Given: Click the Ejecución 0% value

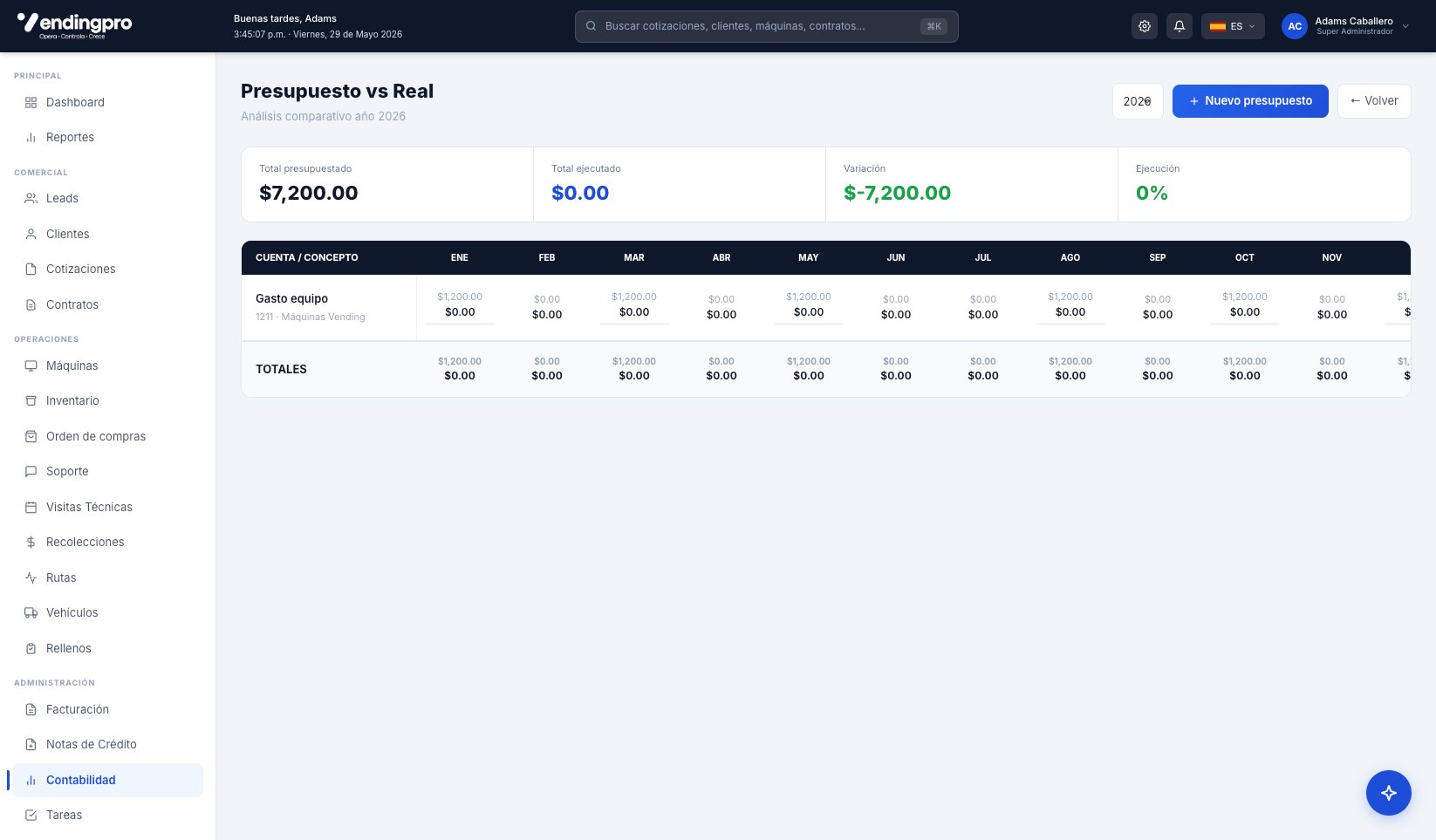Looking at the screenshot, I should (x=1152, y=193).
